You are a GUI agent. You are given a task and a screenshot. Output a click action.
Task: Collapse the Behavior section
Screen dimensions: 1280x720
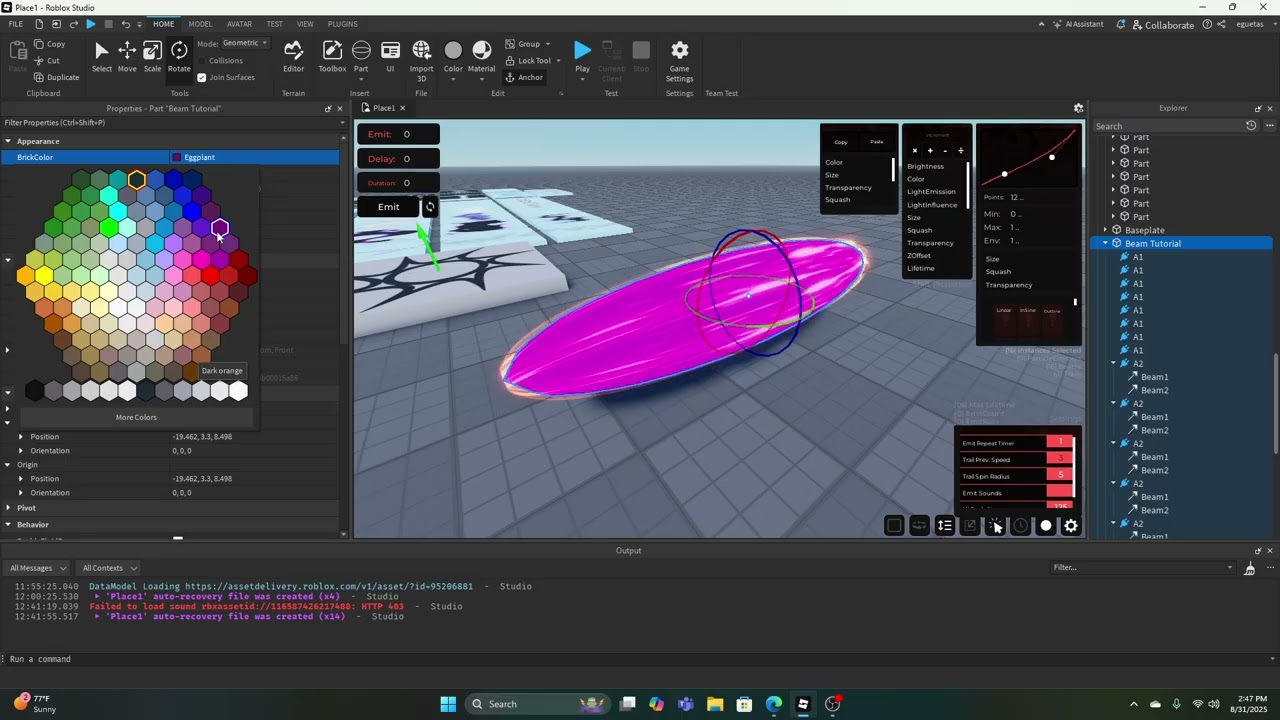point(8,524)
